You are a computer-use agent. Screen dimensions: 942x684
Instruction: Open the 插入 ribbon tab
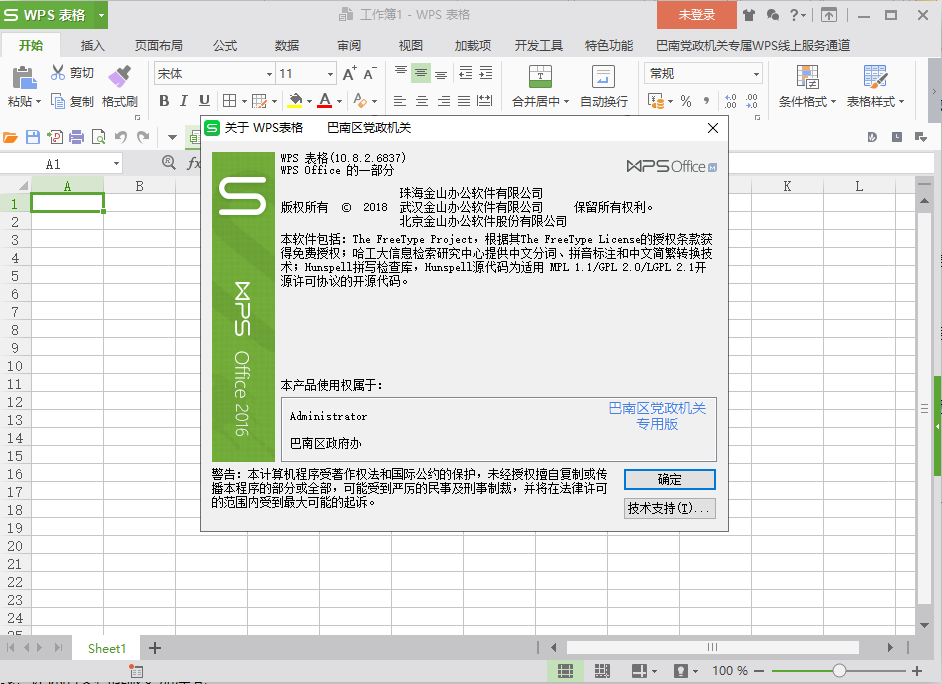tap(93, 46)
